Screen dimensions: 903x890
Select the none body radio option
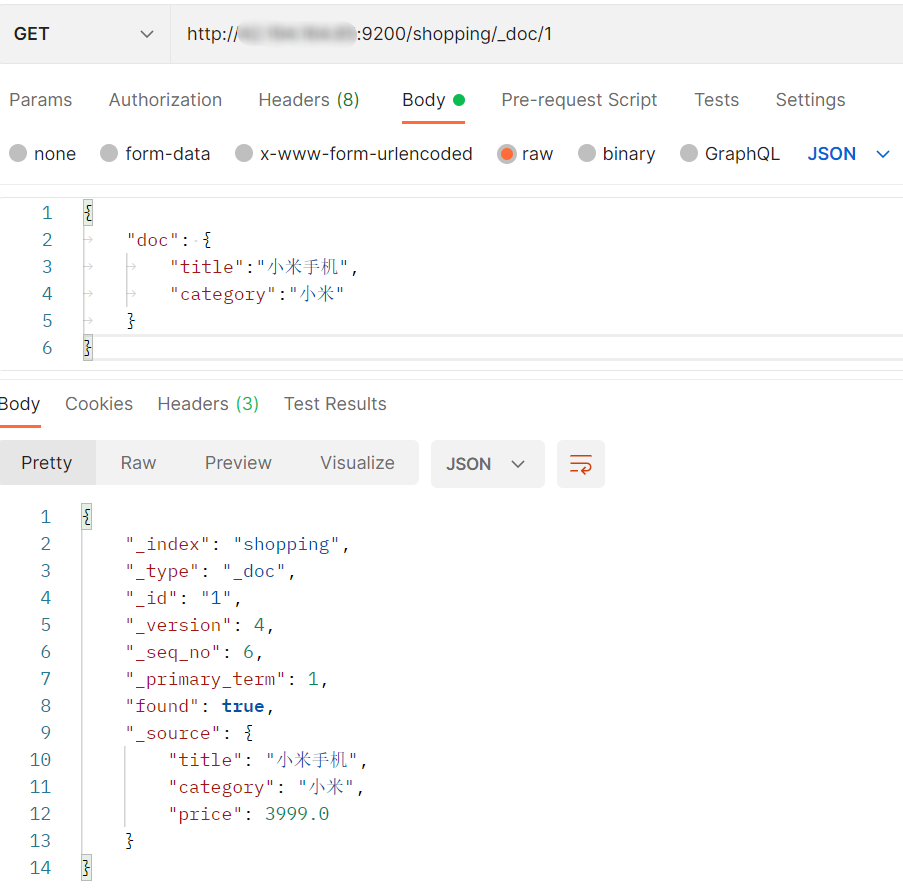[18, 154]
